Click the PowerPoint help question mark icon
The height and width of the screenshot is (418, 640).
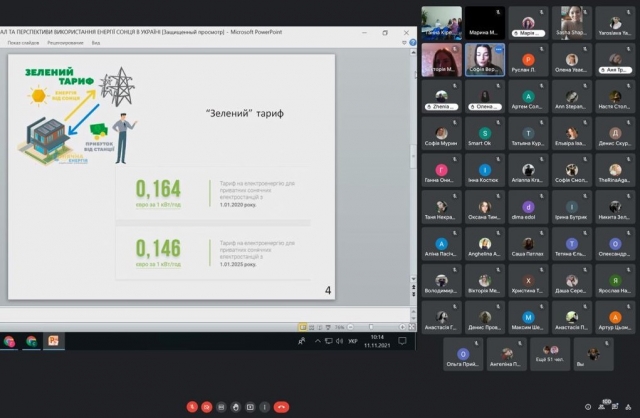point(413,42)
